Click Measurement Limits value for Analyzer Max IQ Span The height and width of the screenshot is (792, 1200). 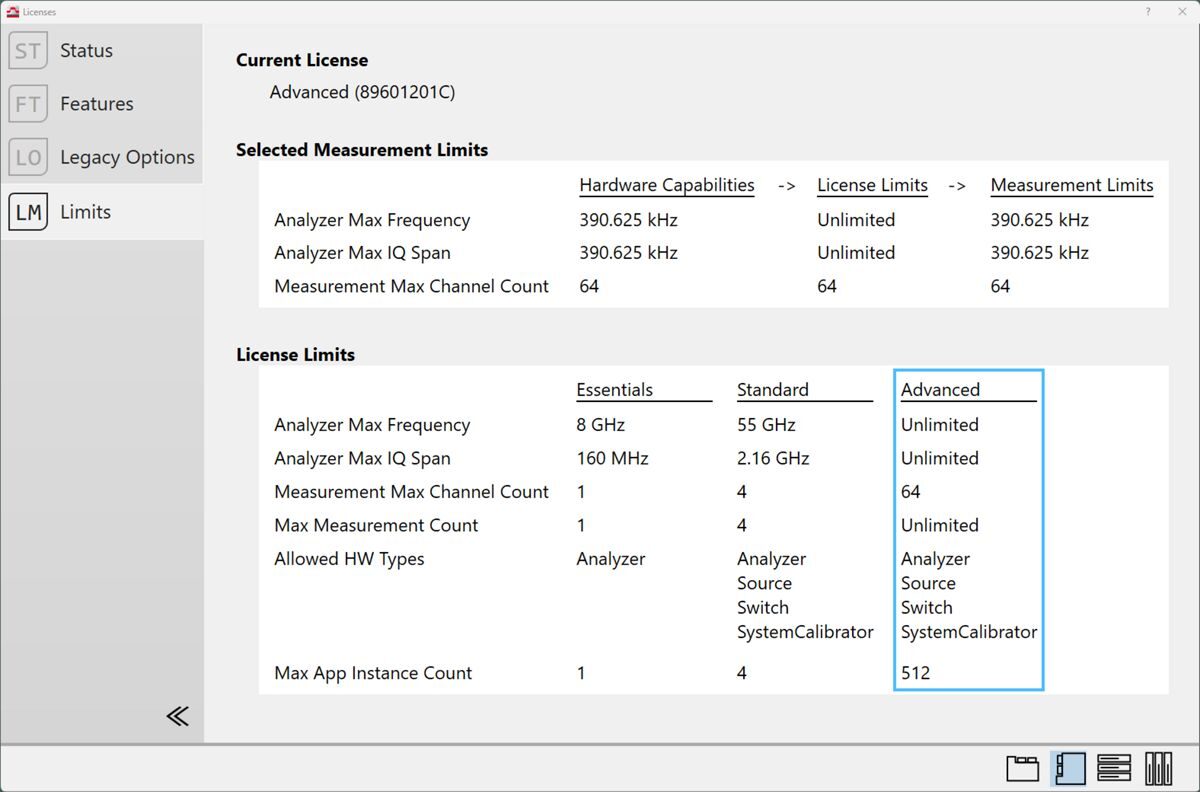[x=1039, y=253]
